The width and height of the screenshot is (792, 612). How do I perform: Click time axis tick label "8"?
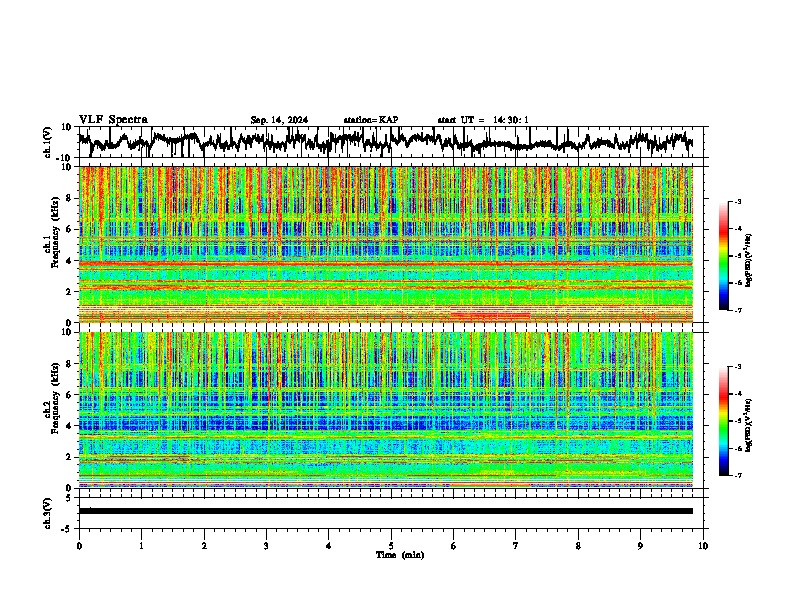(x=578, y=546)
